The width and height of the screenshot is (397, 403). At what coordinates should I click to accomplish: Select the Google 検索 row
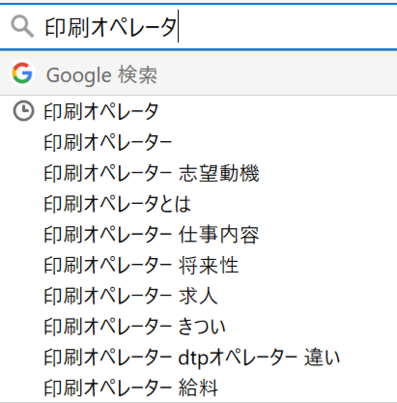click(198, 73)
